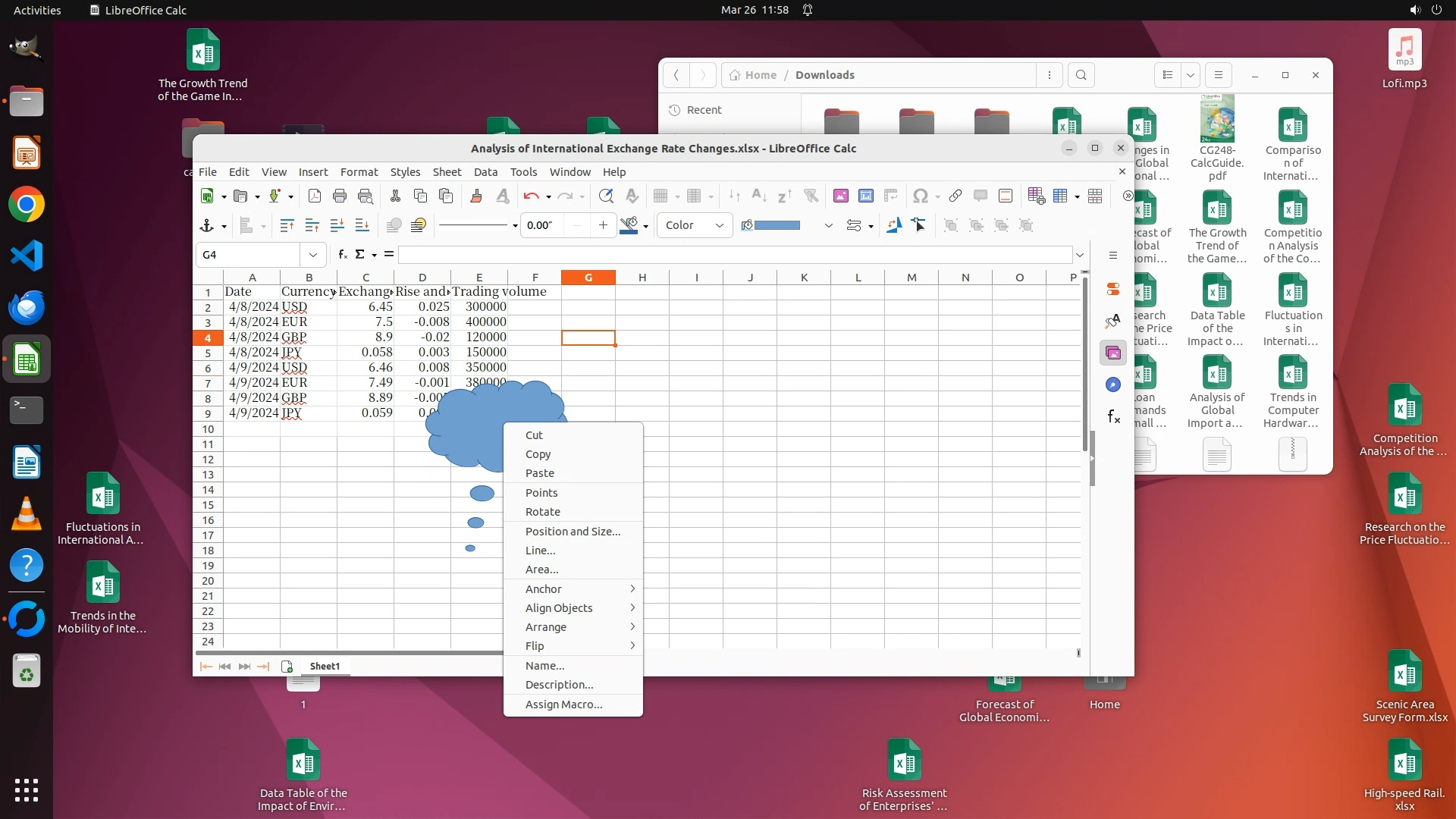Click the blue fill color swatch
Screen dimensions: 1456x819
(x=777, y=225)
